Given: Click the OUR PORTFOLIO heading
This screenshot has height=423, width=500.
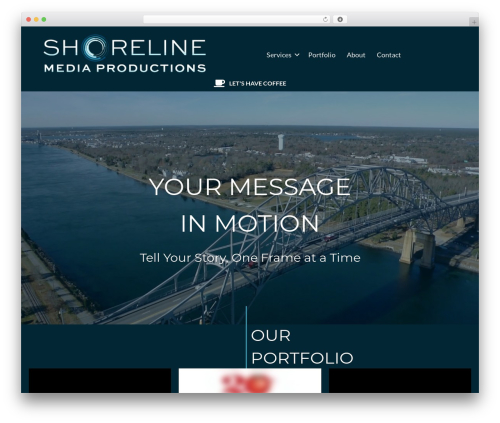Looking at the screenshot, I should pos(302,347).
